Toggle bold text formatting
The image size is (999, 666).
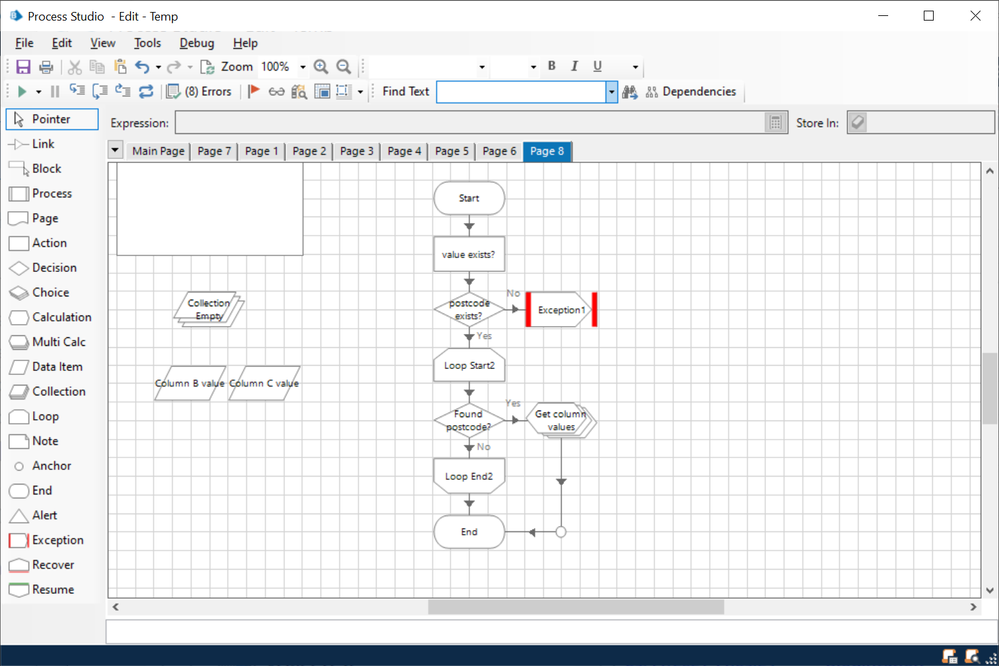551,67
